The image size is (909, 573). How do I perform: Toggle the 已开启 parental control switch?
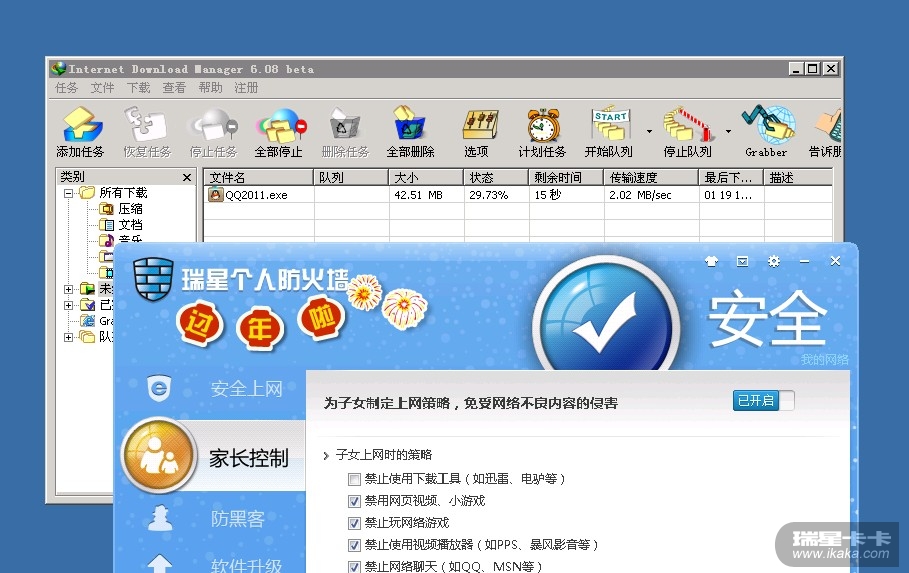coord(763,400)
